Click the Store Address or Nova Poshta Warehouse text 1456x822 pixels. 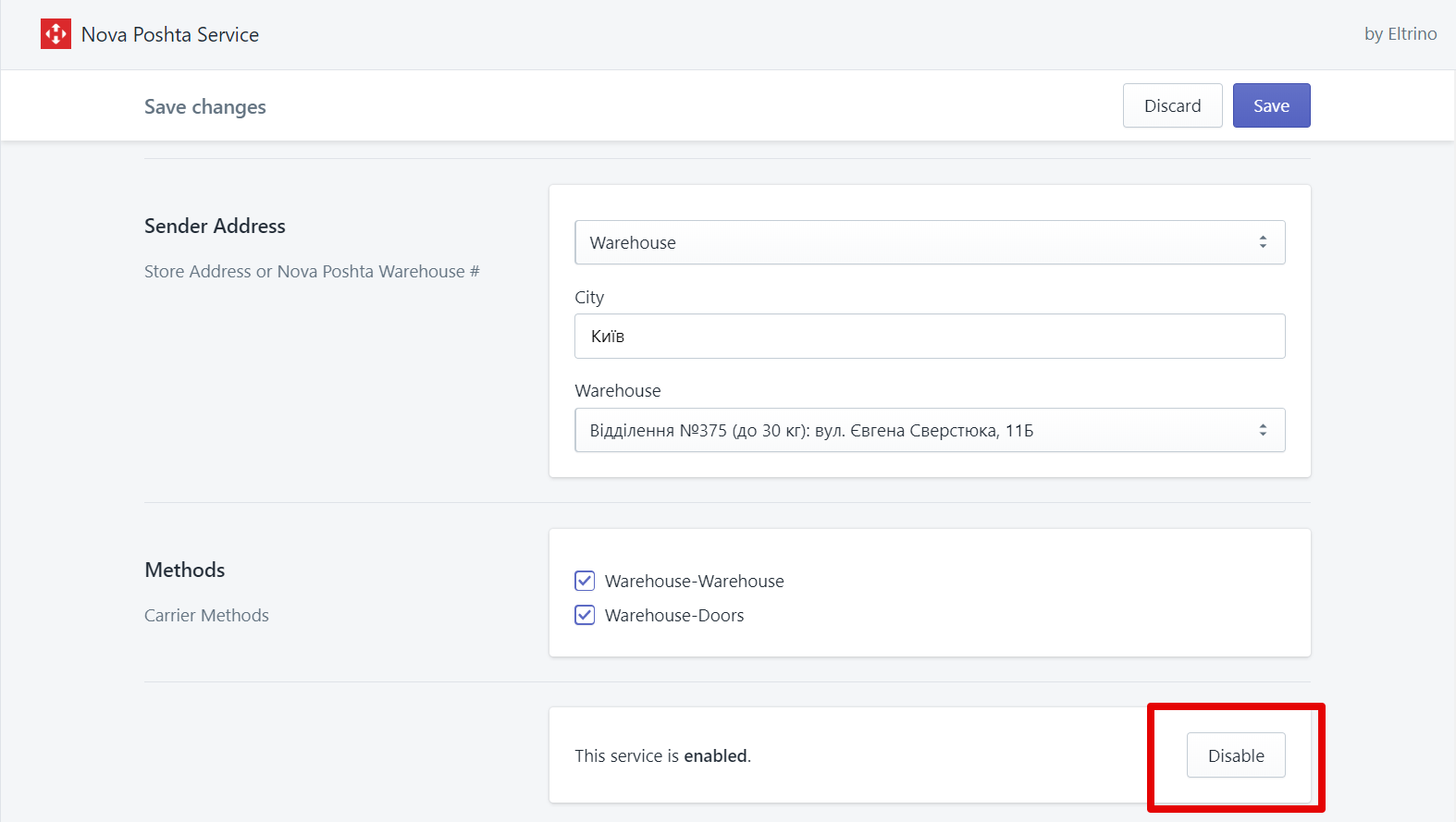tap(312, 271)
